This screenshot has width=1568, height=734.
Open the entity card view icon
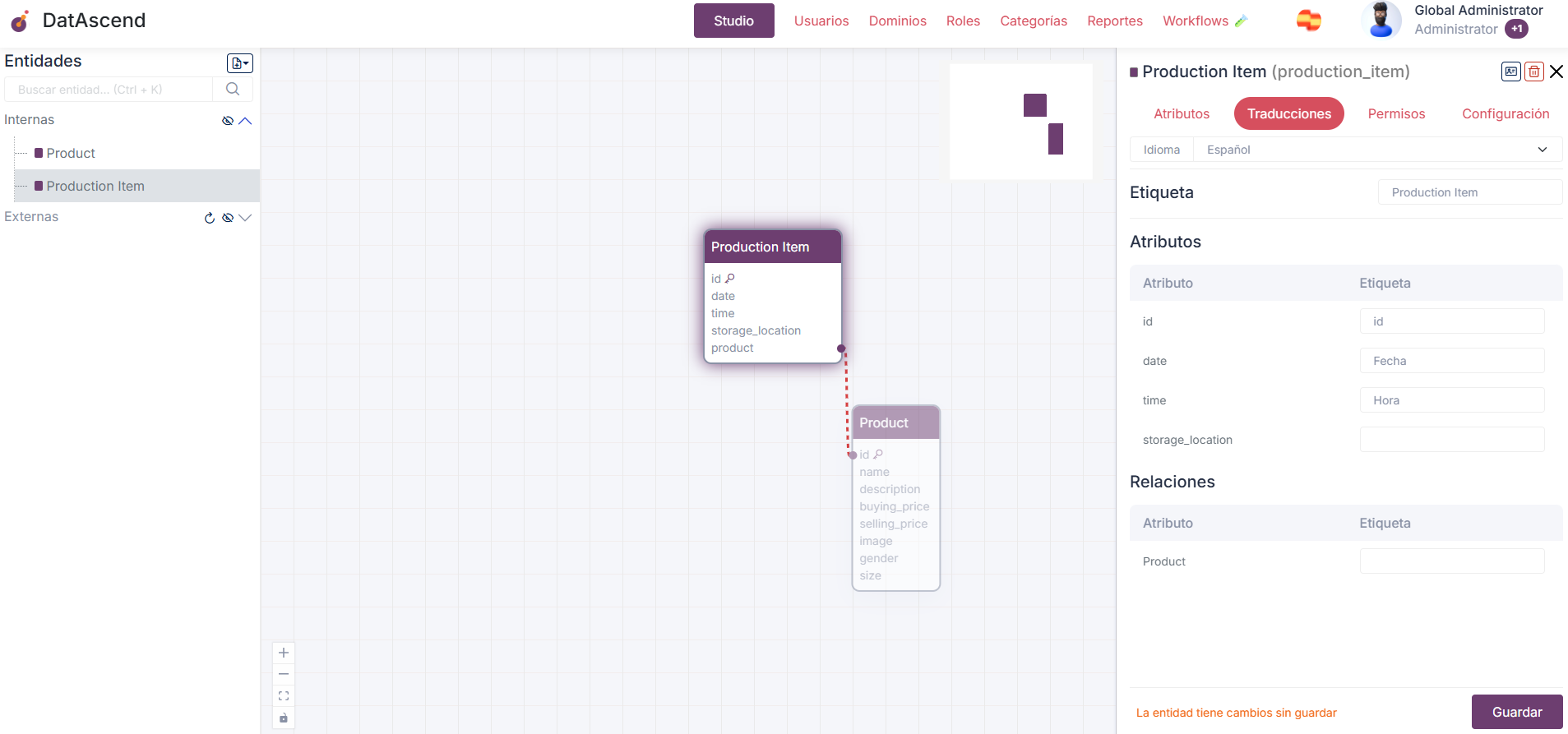pyautogui.click(x=1510, y=72)
